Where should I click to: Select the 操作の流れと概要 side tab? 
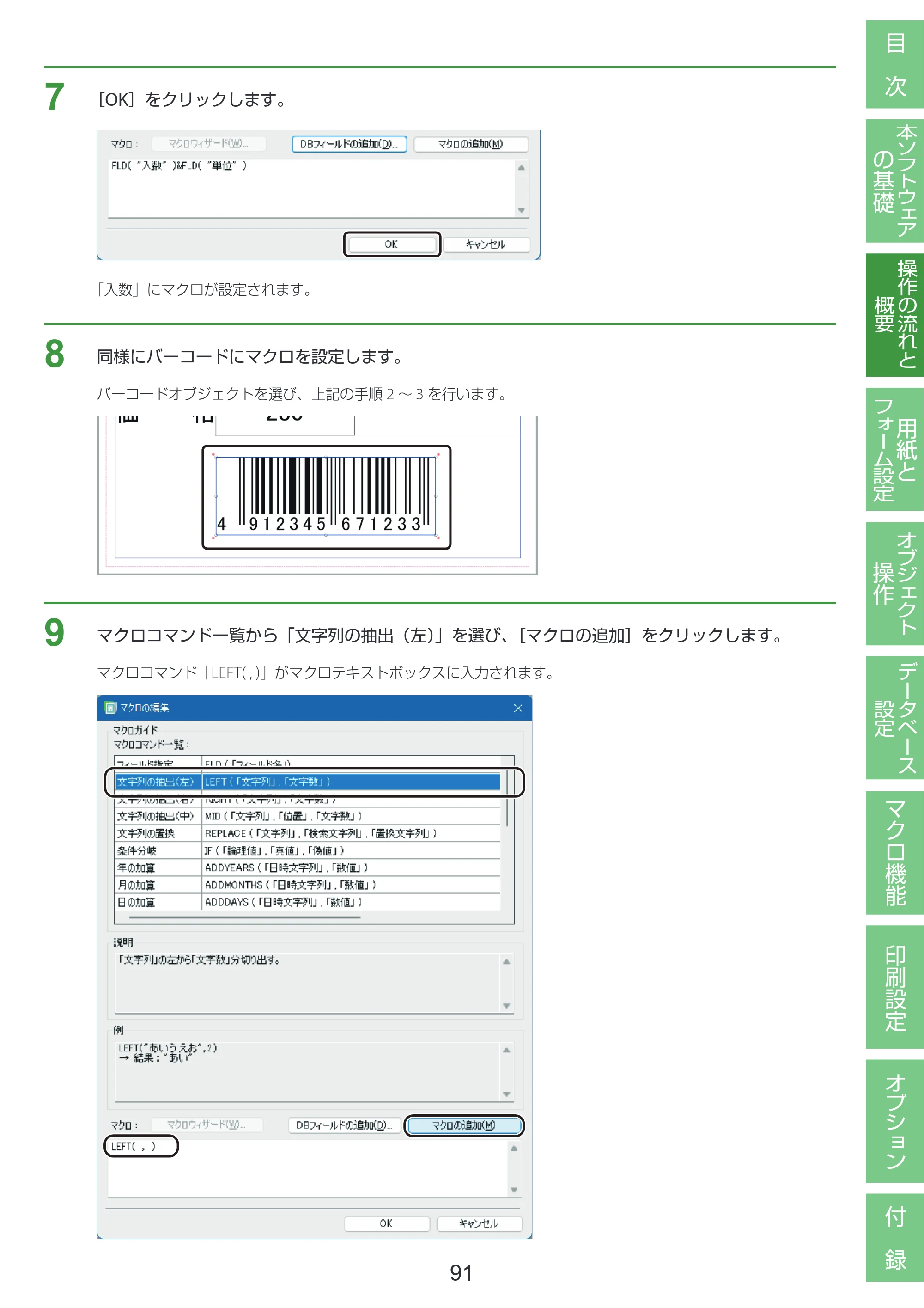click(894, 314)
